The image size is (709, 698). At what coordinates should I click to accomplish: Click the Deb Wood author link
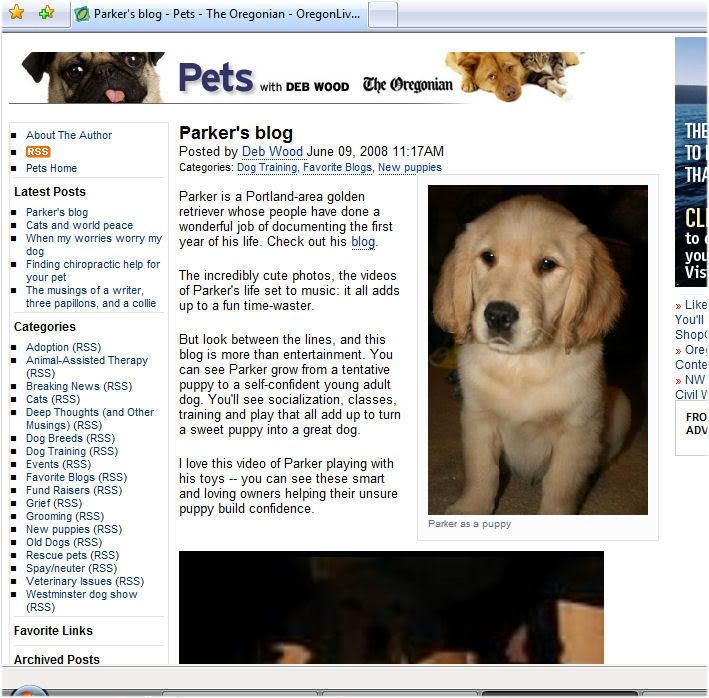[x=272, y=151]
